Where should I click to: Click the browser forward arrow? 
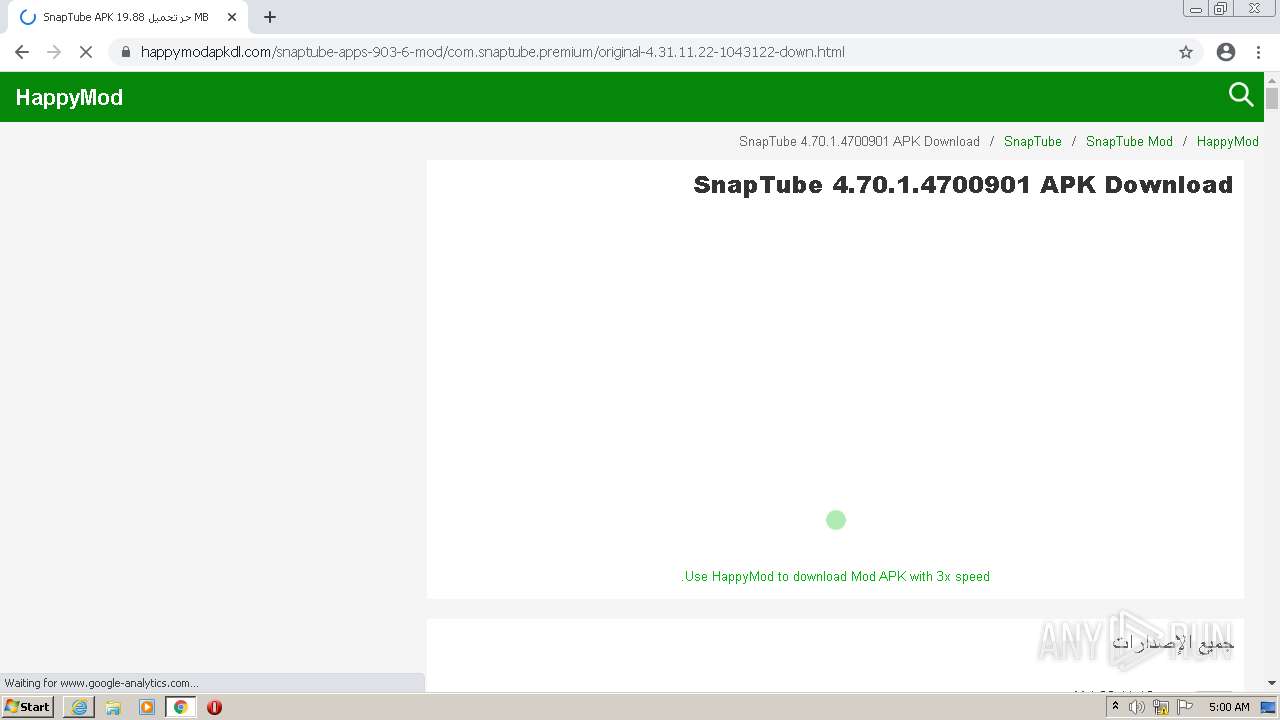[x=54, y=52]
